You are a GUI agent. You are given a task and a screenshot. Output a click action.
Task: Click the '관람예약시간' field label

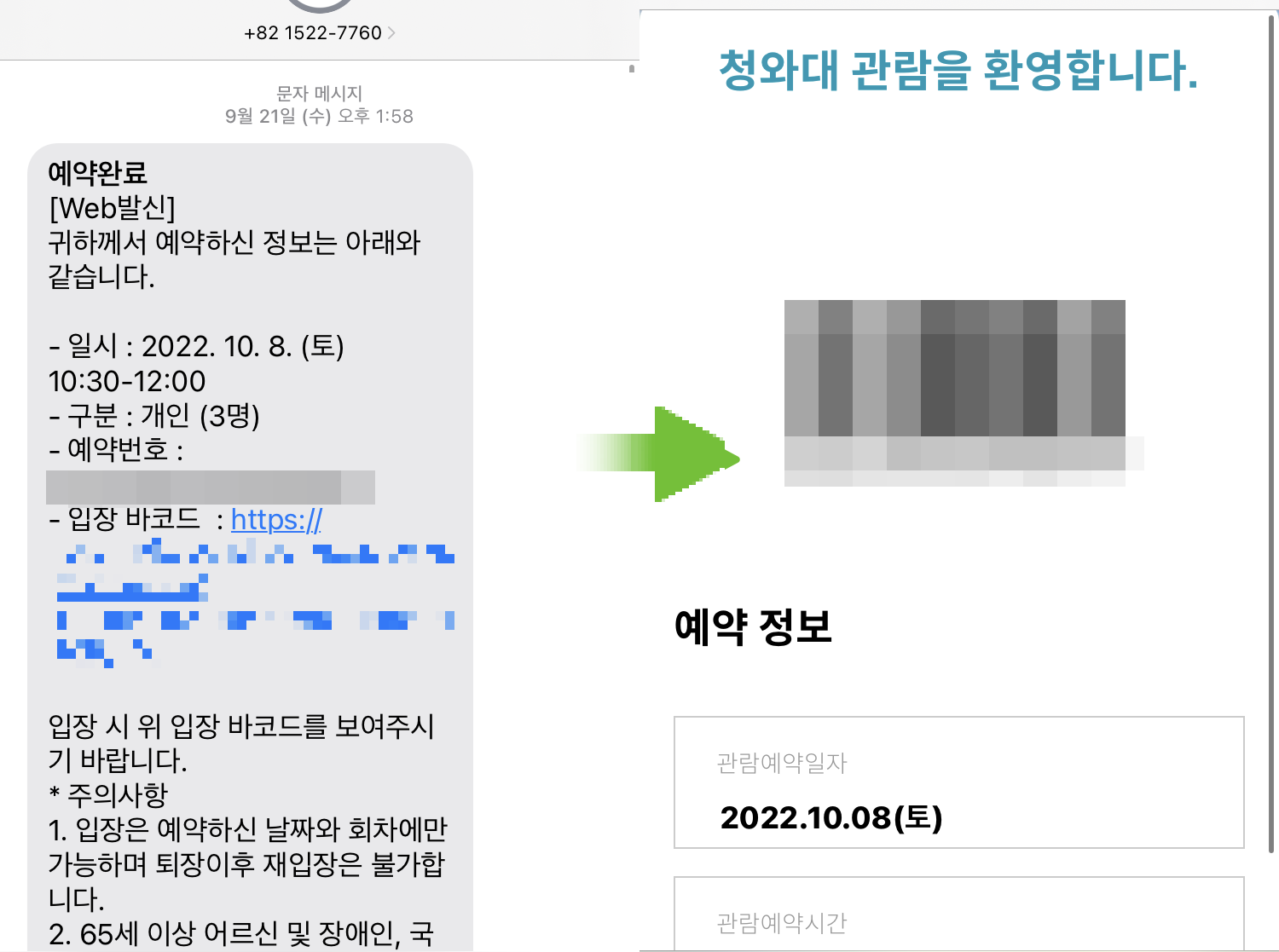pos(782,922)
